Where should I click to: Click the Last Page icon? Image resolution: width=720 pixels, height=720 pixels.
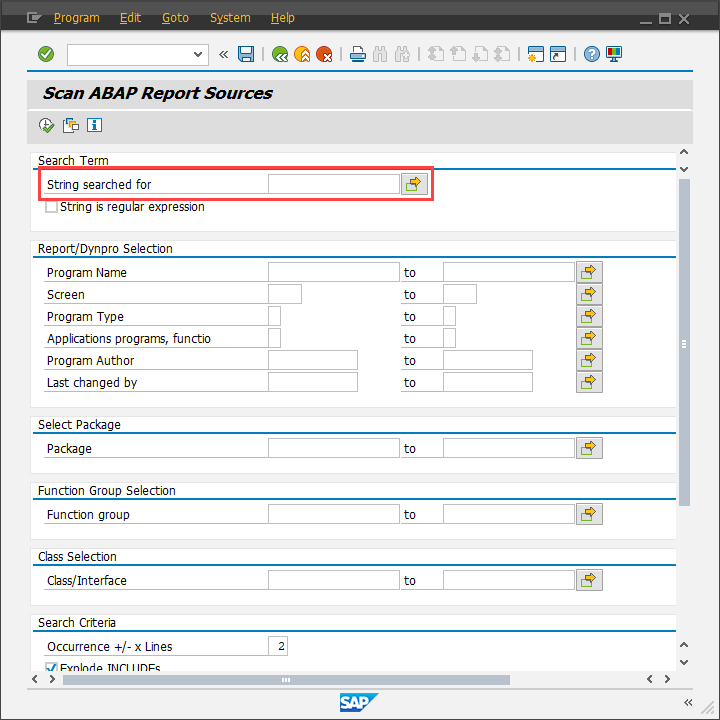[x=502, y=54]
